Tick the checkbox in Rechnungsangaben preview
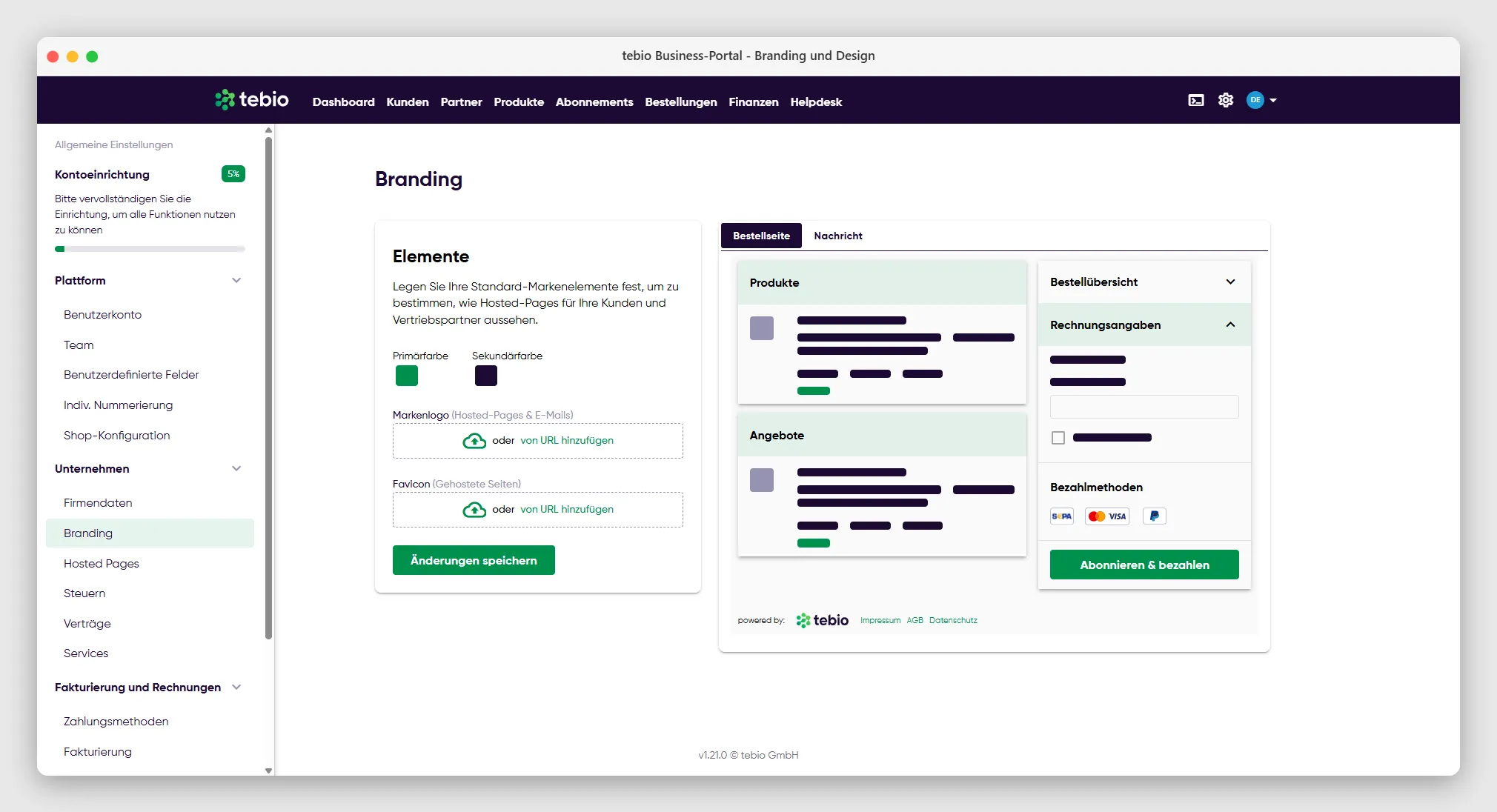This screenshot has width=1497, height=812. [x=1058, y=438]
